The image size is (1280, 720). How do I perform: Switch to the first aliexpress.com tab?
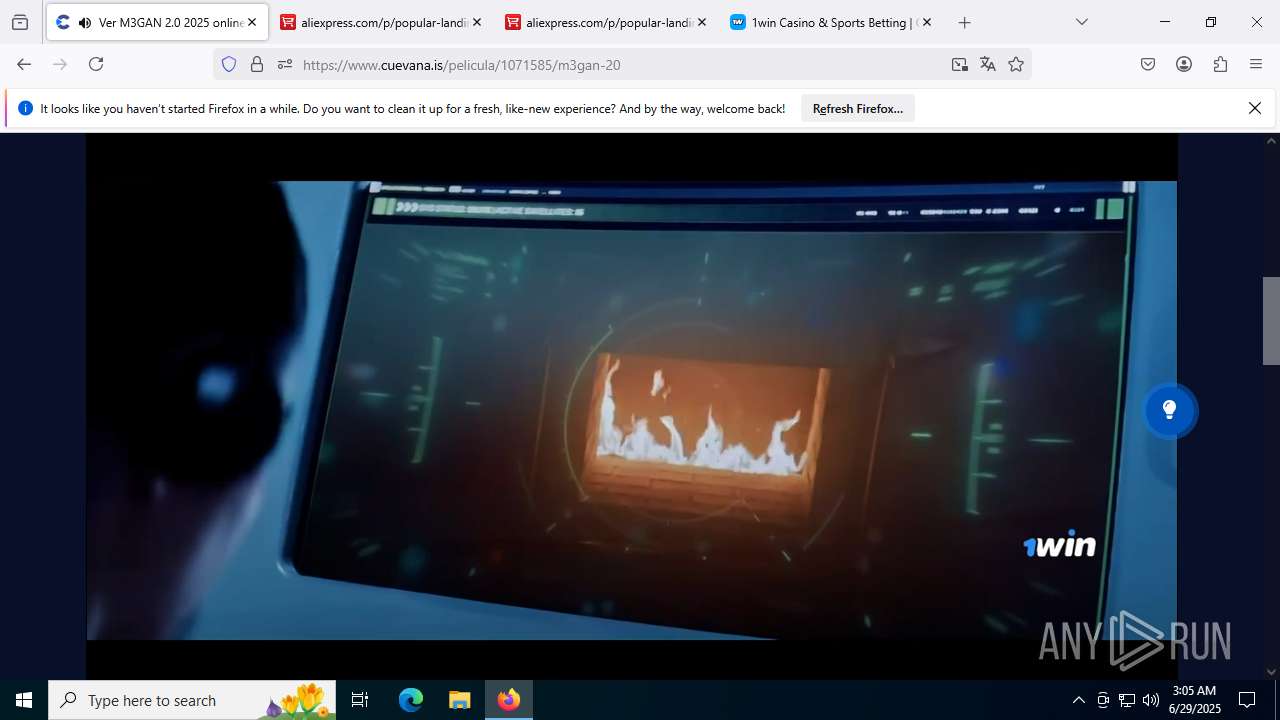tap(381, 22)
